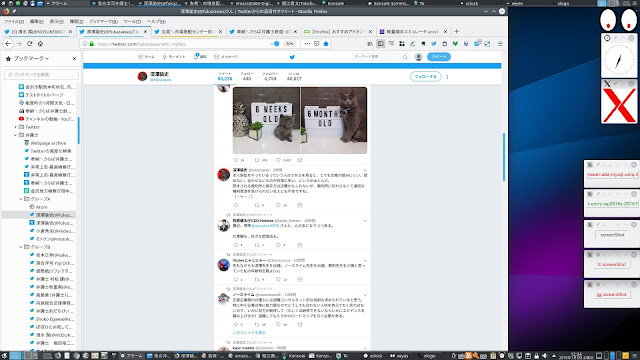The width and height of the screenshot is (640, 360).
Task: Open the dropdown caret on the 深澤諭史 tweet
Action: click(365, 170)
